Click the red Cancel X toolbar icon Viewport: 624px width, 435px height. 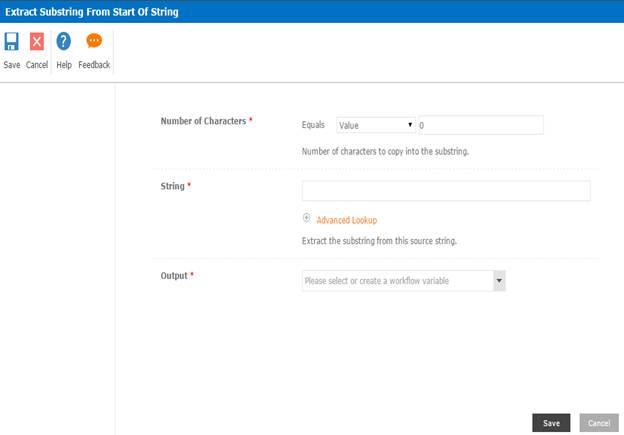coord(37,42)
